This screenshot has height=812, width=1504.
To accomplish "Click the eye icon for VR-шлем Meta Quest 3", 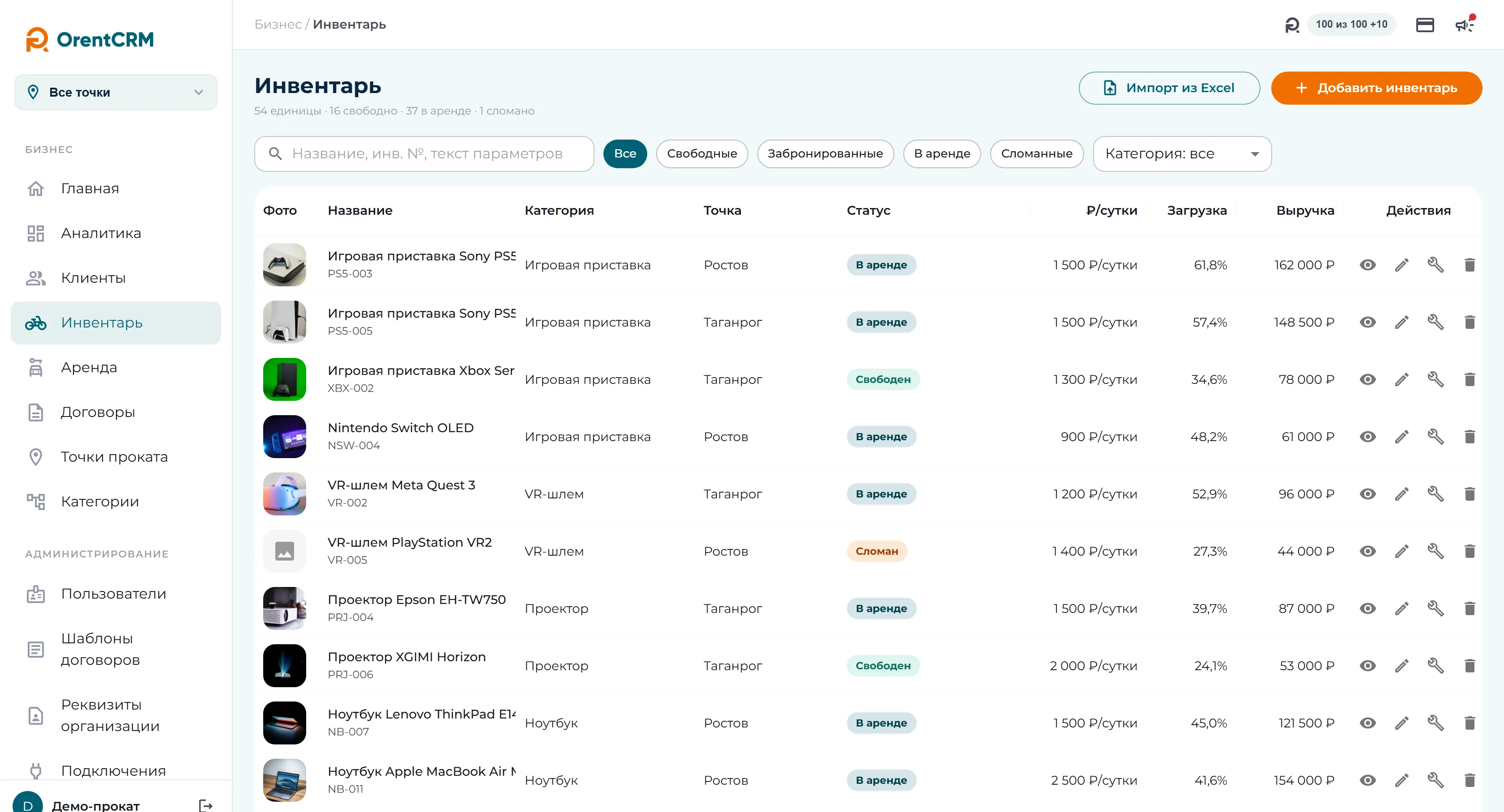I will [x=1367, y=494].
